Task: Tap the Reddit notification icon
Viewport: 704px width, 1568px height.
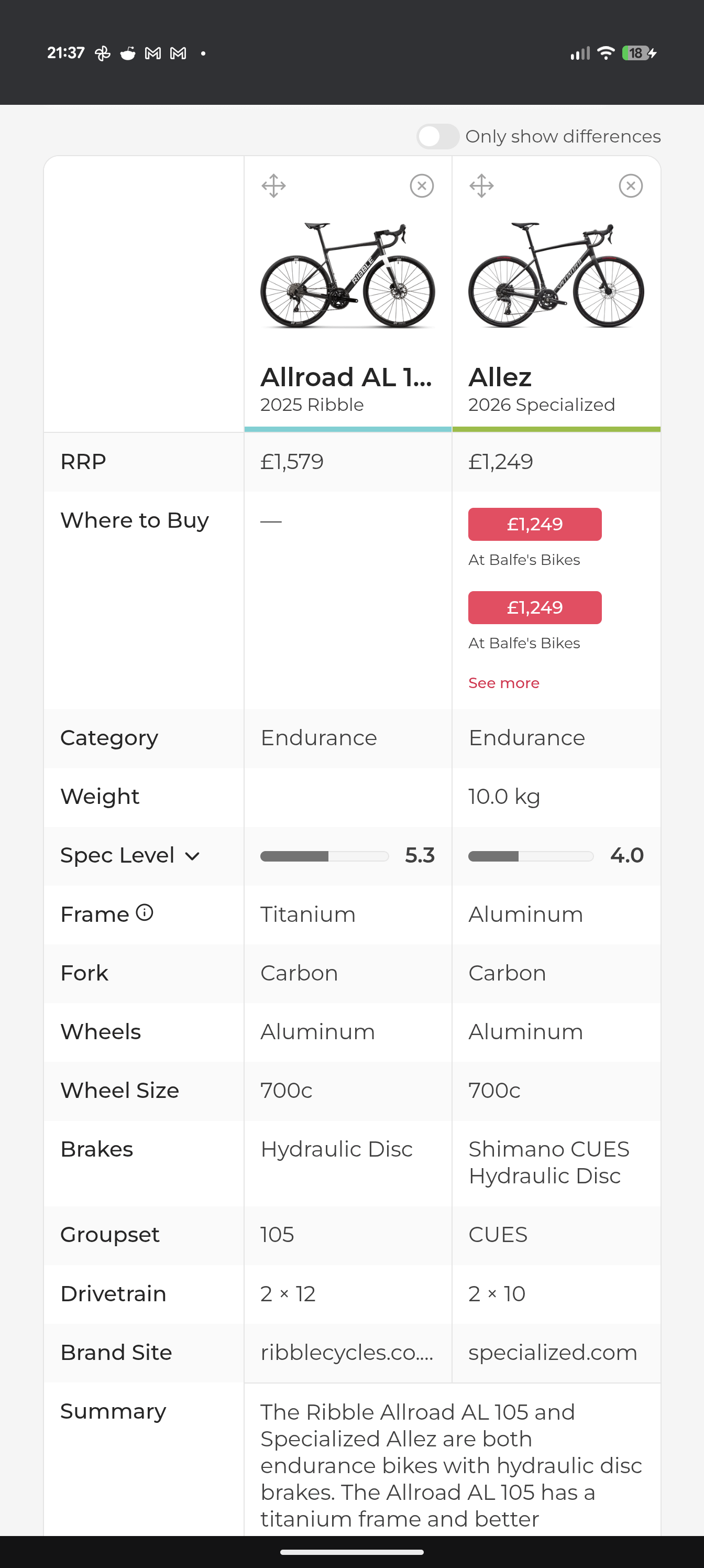Action: pos(128,53)
